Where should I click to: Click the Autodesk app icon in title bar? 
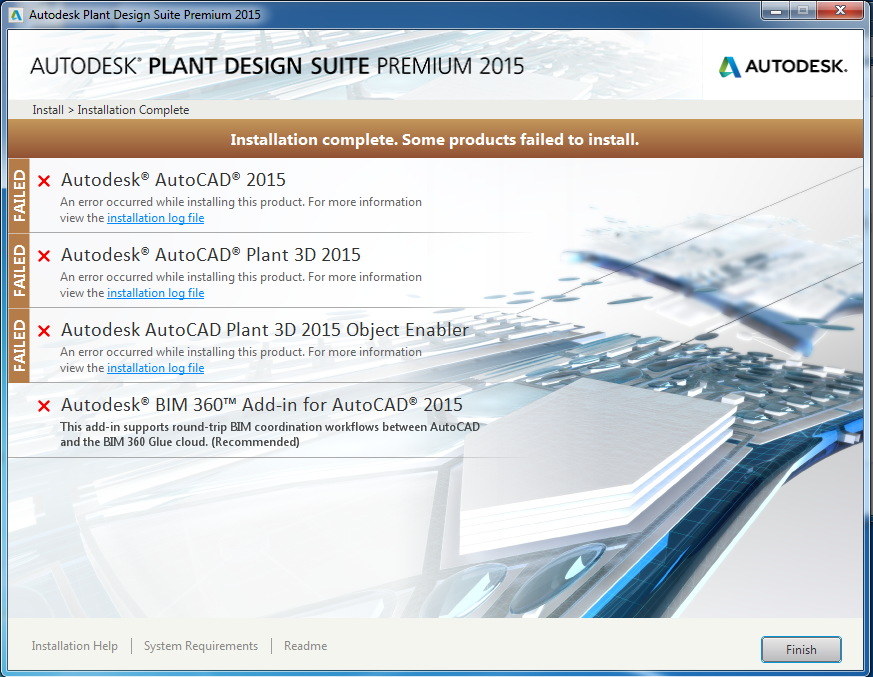pos(16,15)
